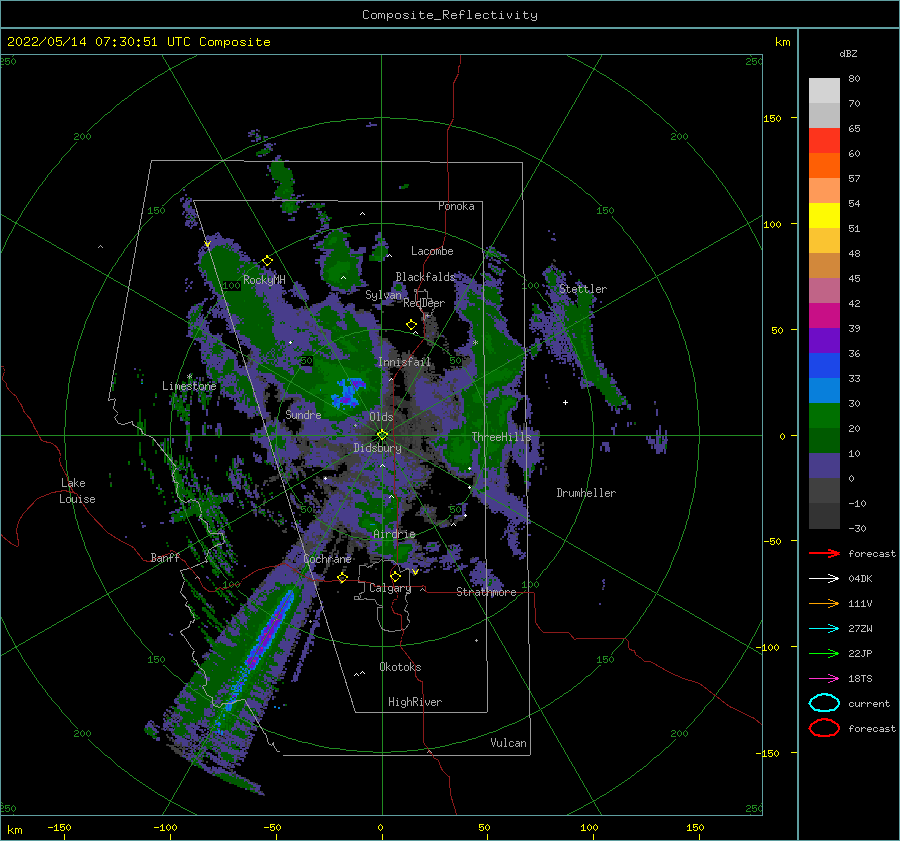900x841 pixels.
Task: Click the lightest gray 80 dBZ swatch
Action: pos(824,91)
